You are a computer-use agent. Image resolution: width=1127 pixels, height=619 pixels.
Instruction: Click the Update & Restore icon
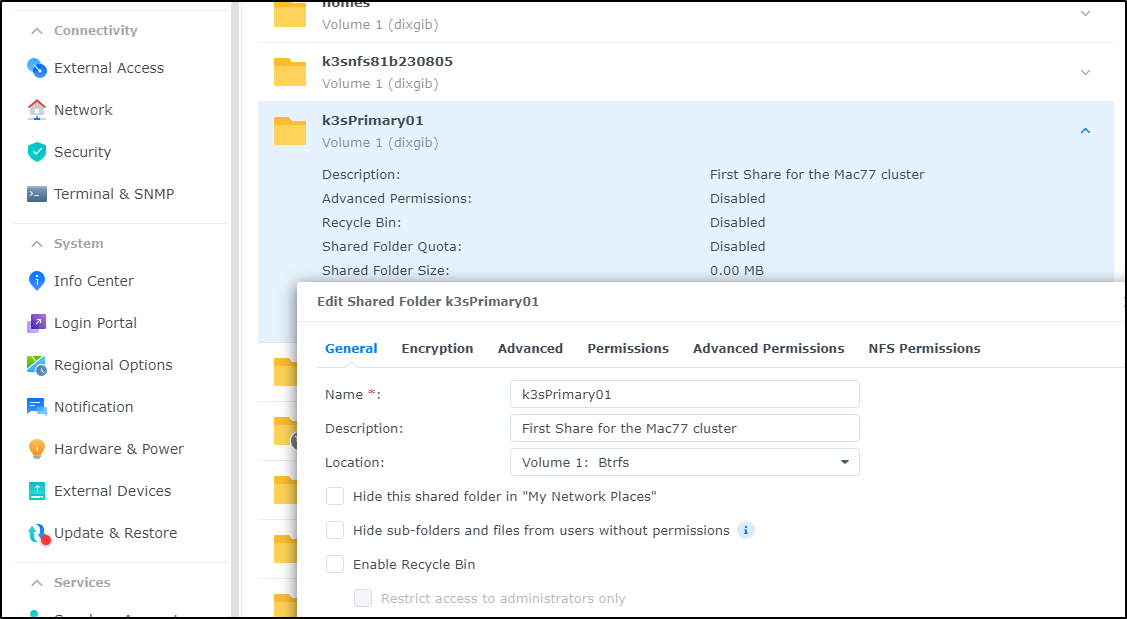(38, 534)
